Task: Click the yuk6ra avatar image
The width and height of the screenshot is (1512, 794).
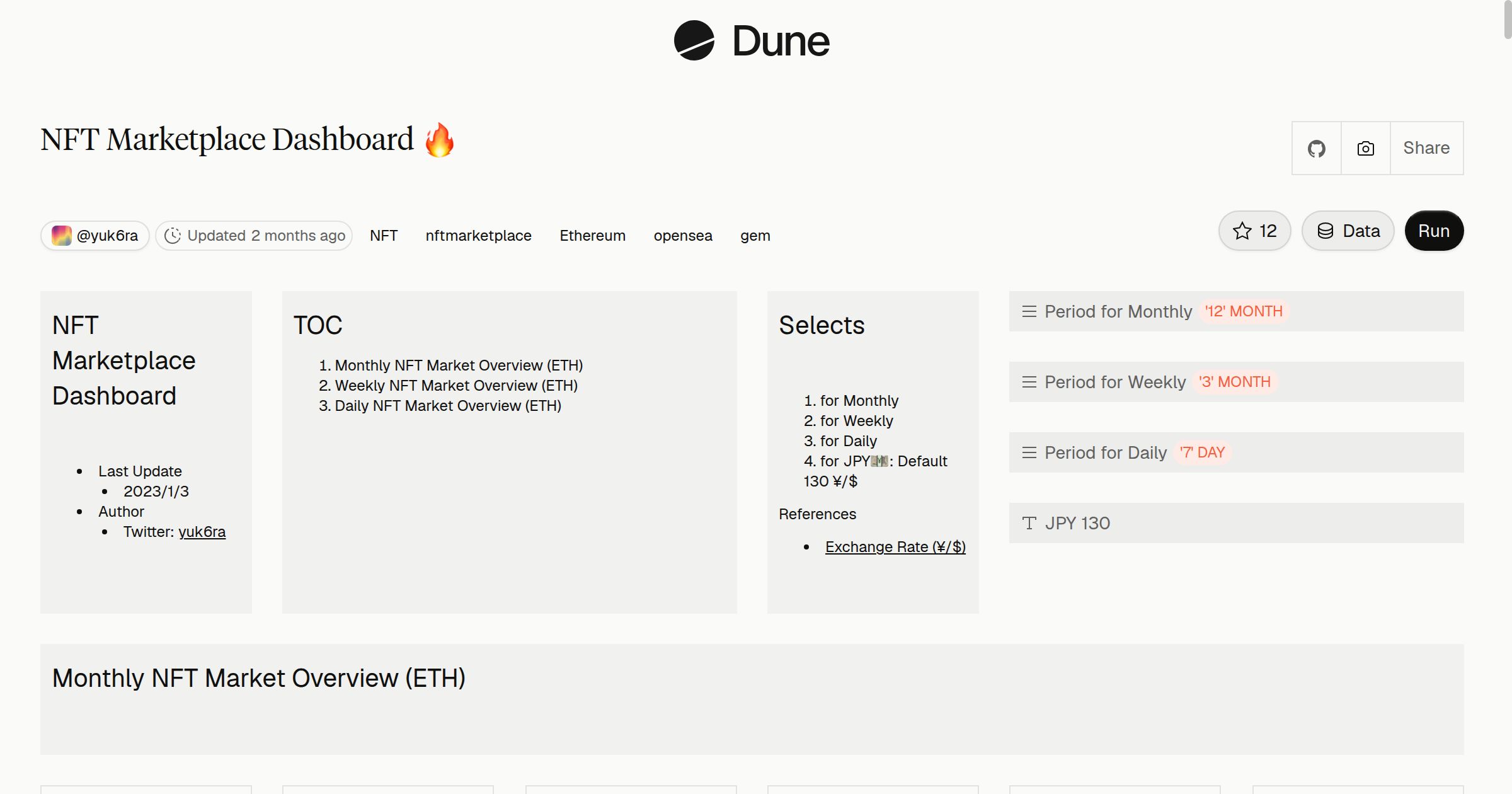Action: pyautogui.click(x=61, y=236)
